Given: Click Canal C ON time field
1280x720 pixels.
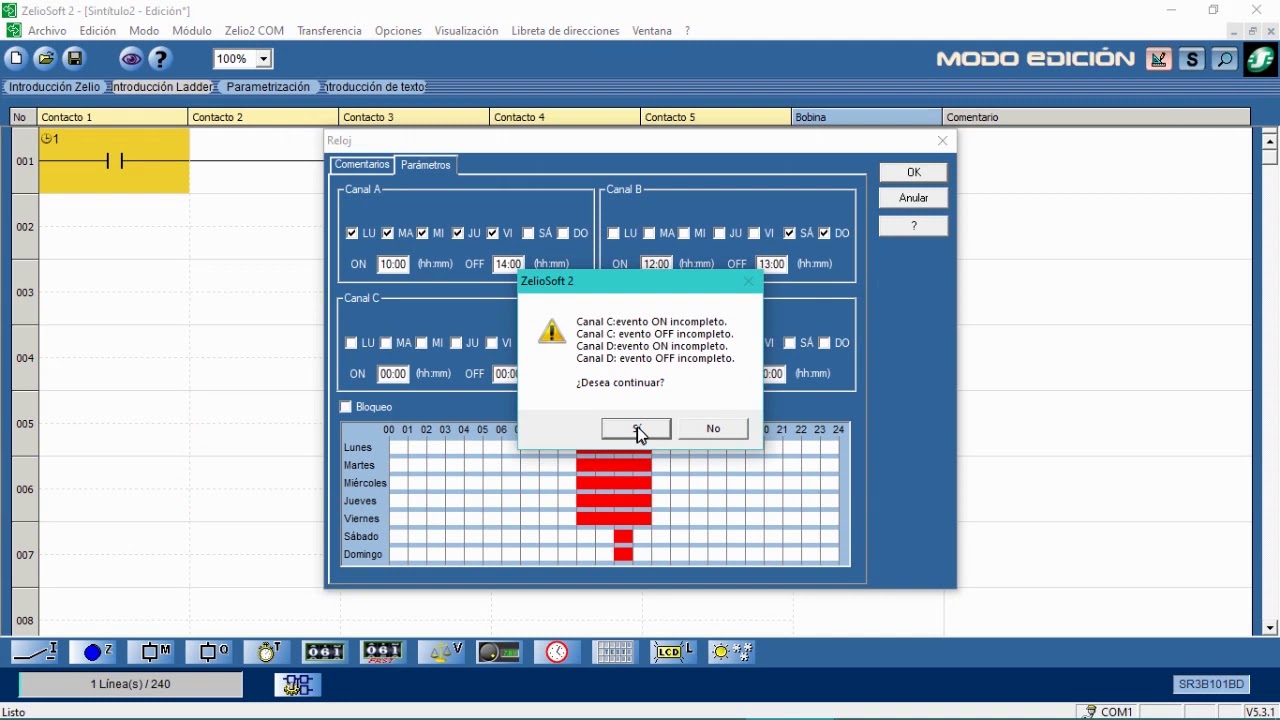Looking at the screenshot, I should [x=393, y=374].
